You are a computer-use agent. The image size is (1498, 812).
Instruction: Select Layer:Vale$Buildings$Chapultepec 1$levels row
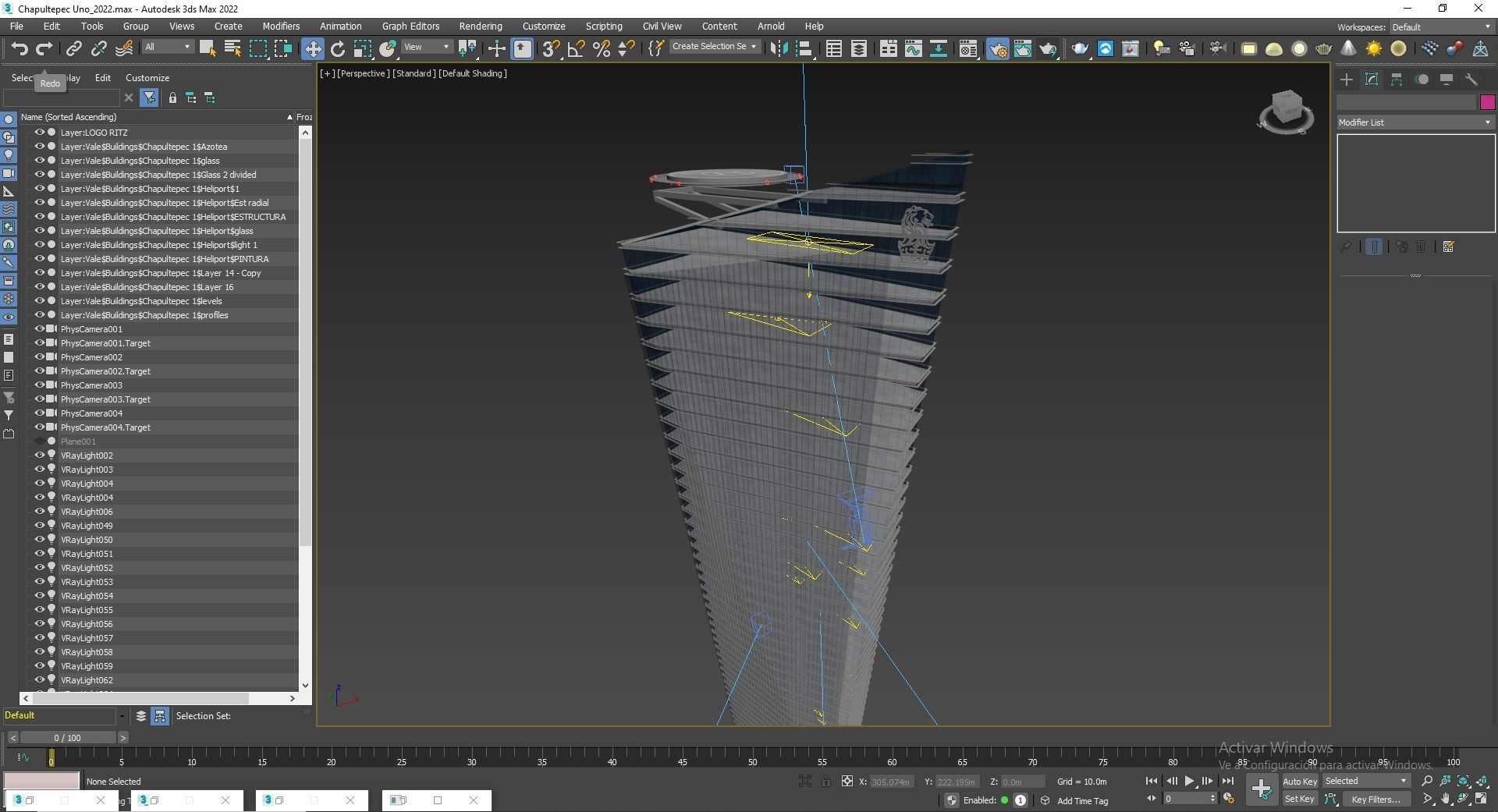coord(158,301)
